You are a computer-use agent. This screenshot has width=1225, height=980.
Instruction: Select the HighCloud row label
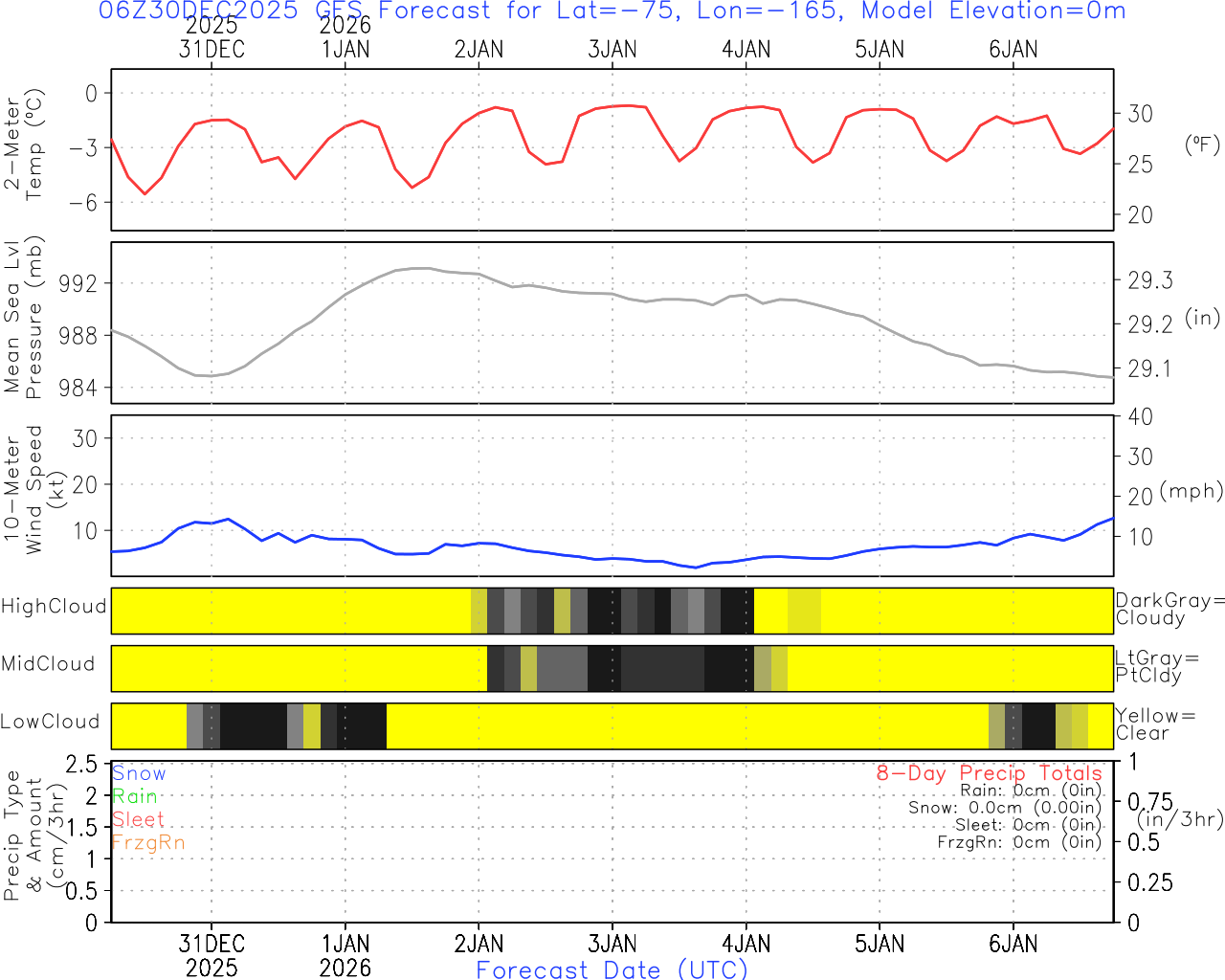click(x=54, y=607)
